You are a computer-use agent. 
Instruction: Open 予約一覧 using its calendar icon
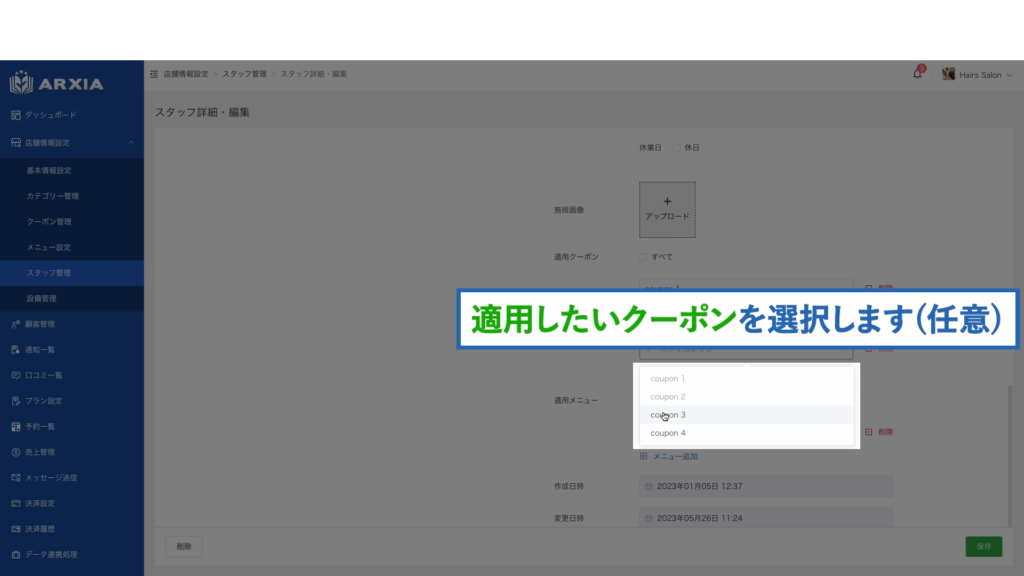[16, 426]
